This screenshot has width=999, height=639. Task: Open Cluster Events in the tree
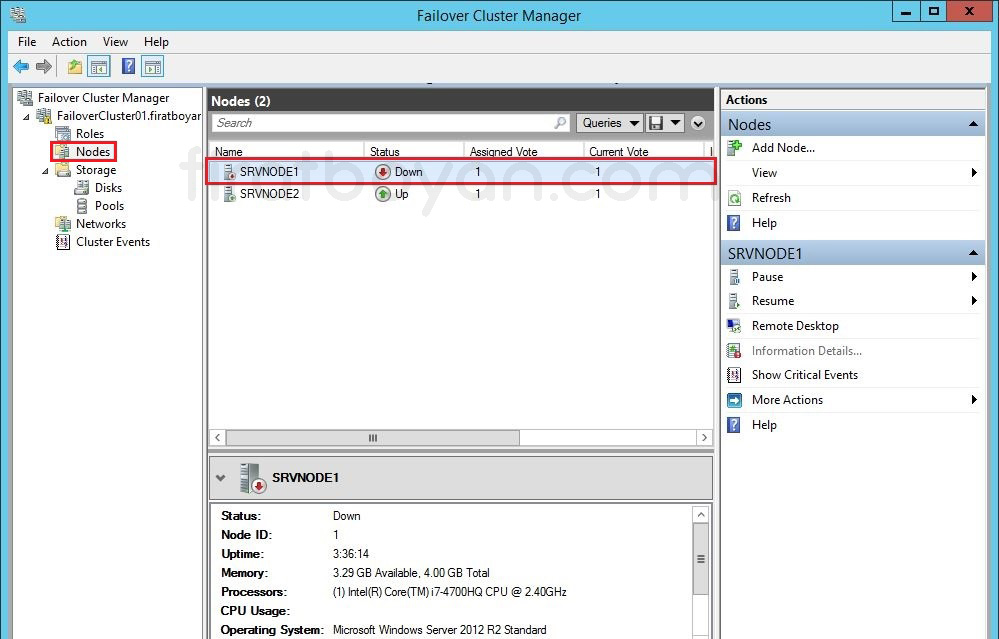pyautogui.click(x=113, y=242)
